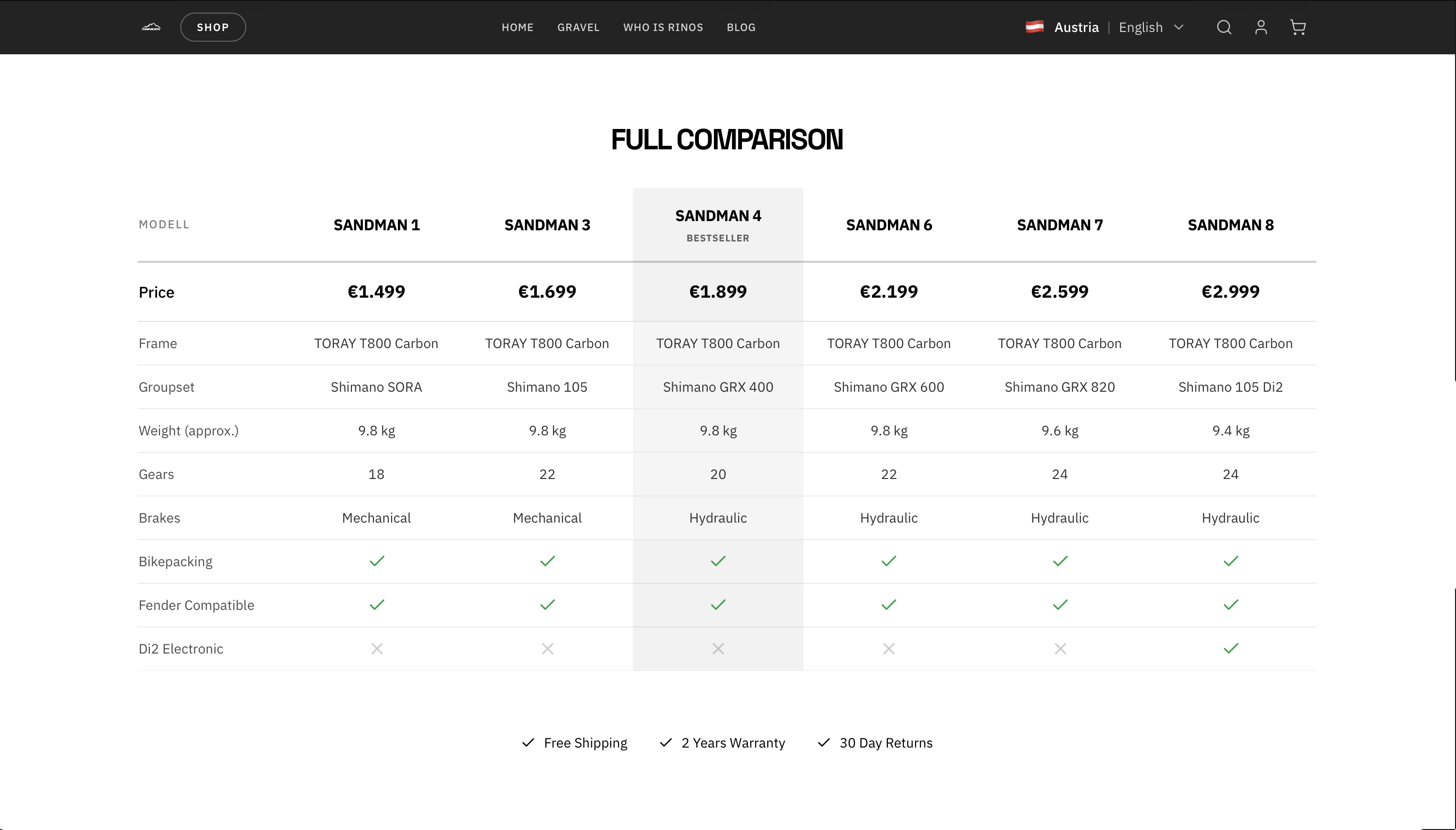1456x830 pixels.
Task: Open the search icon in header
Action: [x=1224, y=27]
